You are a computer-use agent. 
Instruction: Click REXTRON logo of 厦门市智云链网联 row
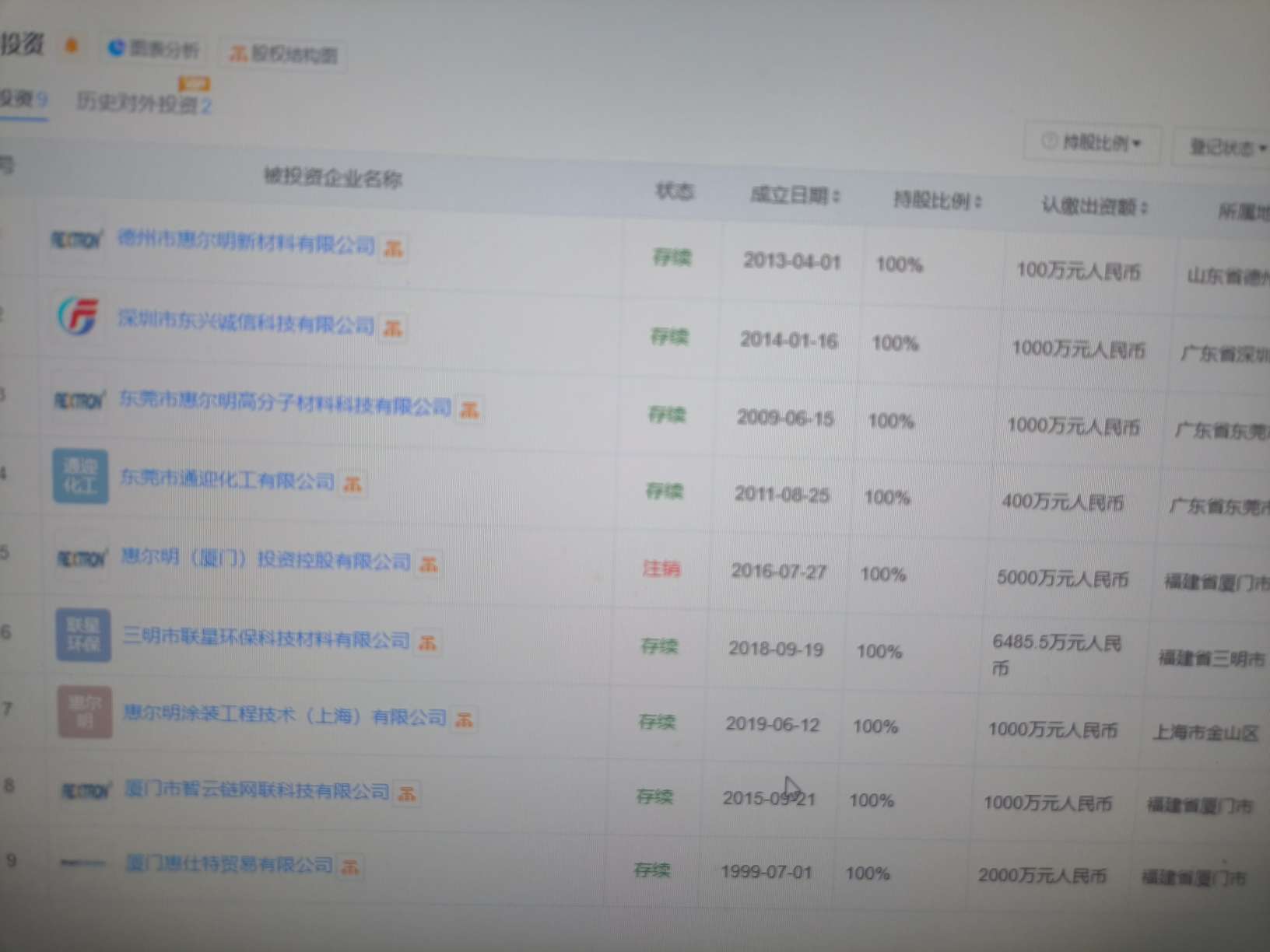(86, 791)
